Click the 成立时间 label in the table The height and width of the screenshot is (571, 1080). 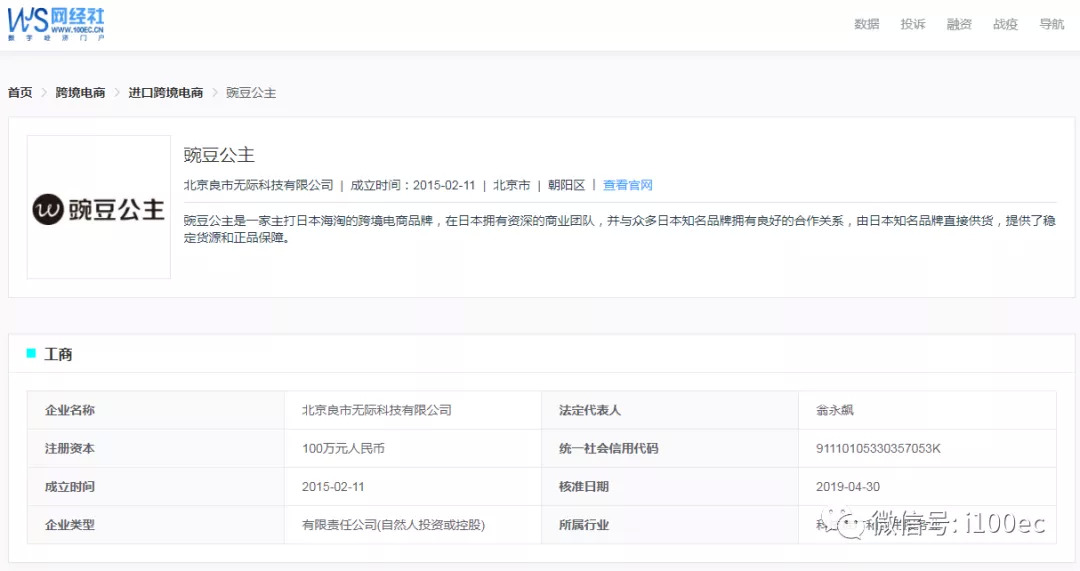[x=70, y=486]
